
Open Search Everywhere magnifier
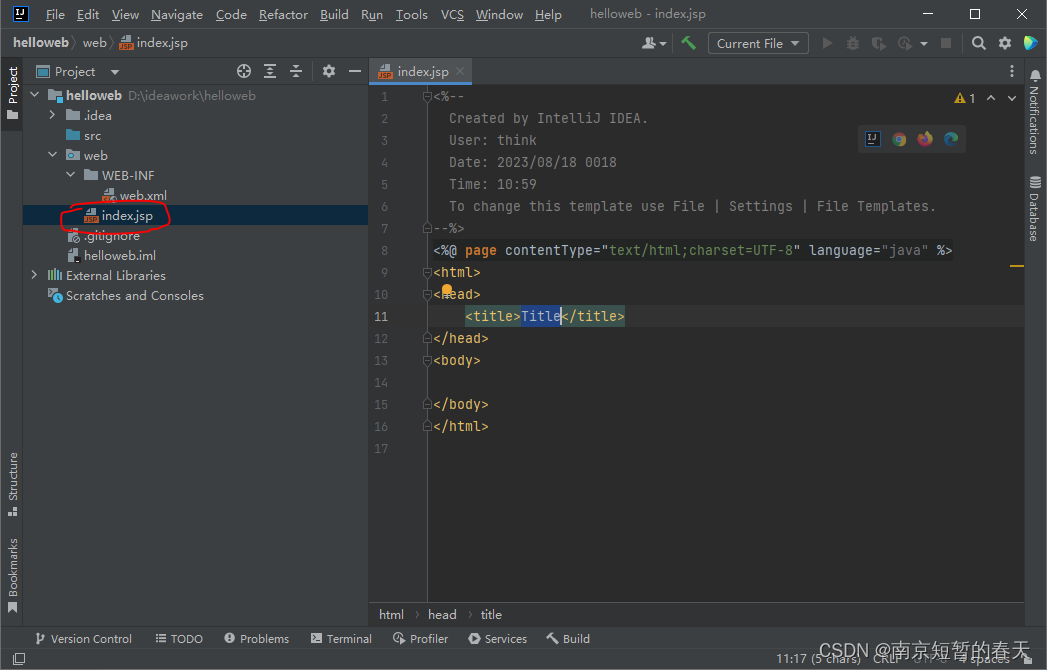(x=978, y=43)
